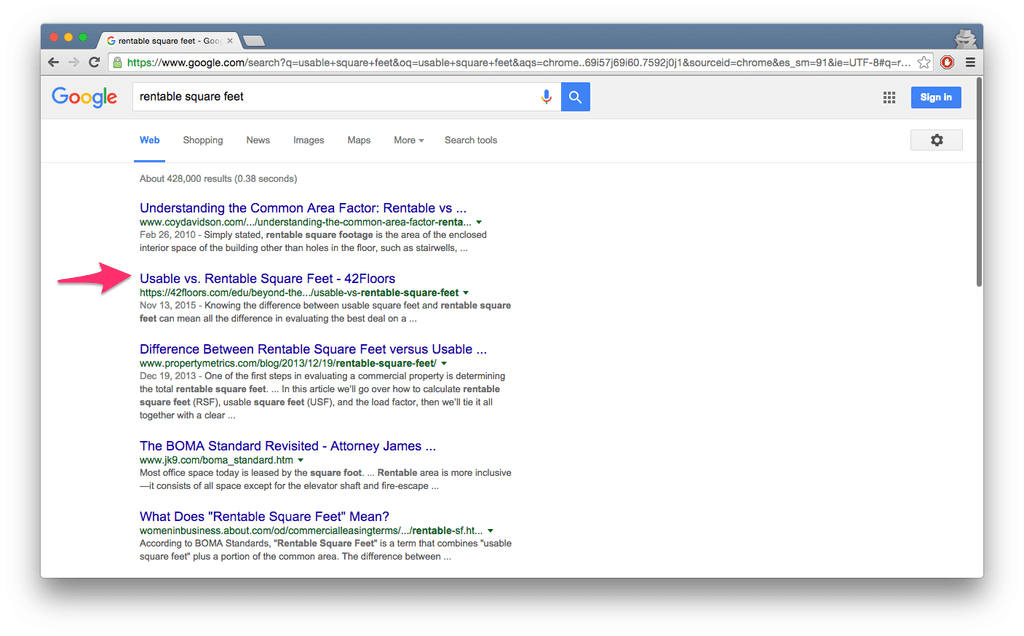Image resolution: width=1024 pixels, height=636 pixels.
Task: Open Understanding the Common Area Factor result
Action: [x=303, y=208]
